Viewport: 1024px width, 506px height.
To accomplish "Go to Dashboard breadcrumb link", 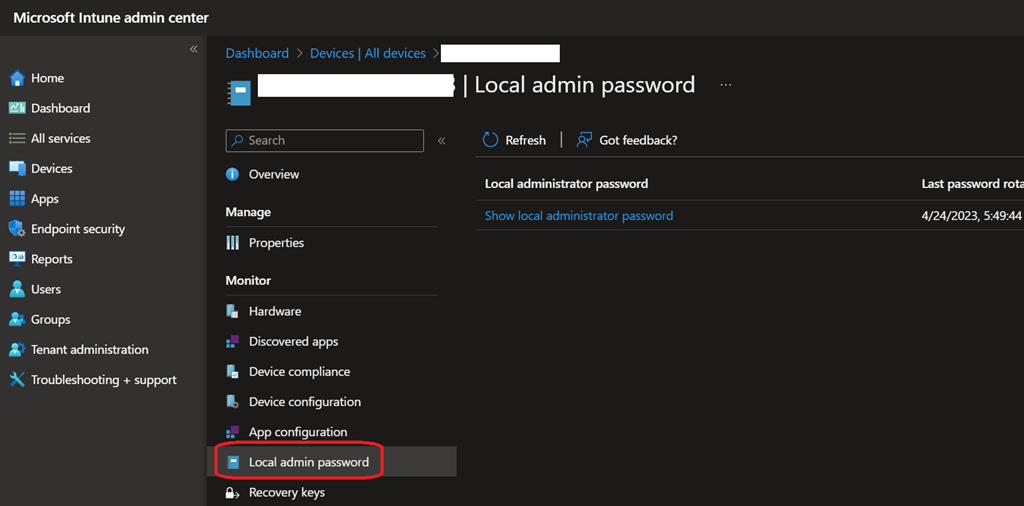I will pos(257,54).
